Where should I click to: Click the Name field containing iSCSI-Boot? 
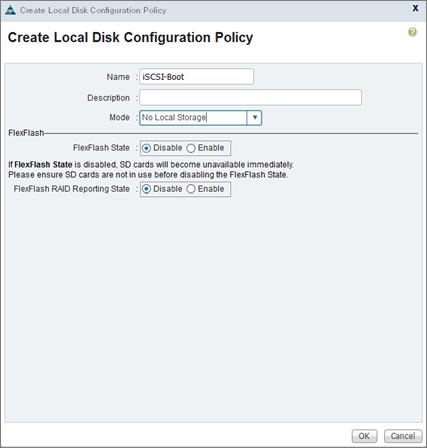tap(196, 77)
